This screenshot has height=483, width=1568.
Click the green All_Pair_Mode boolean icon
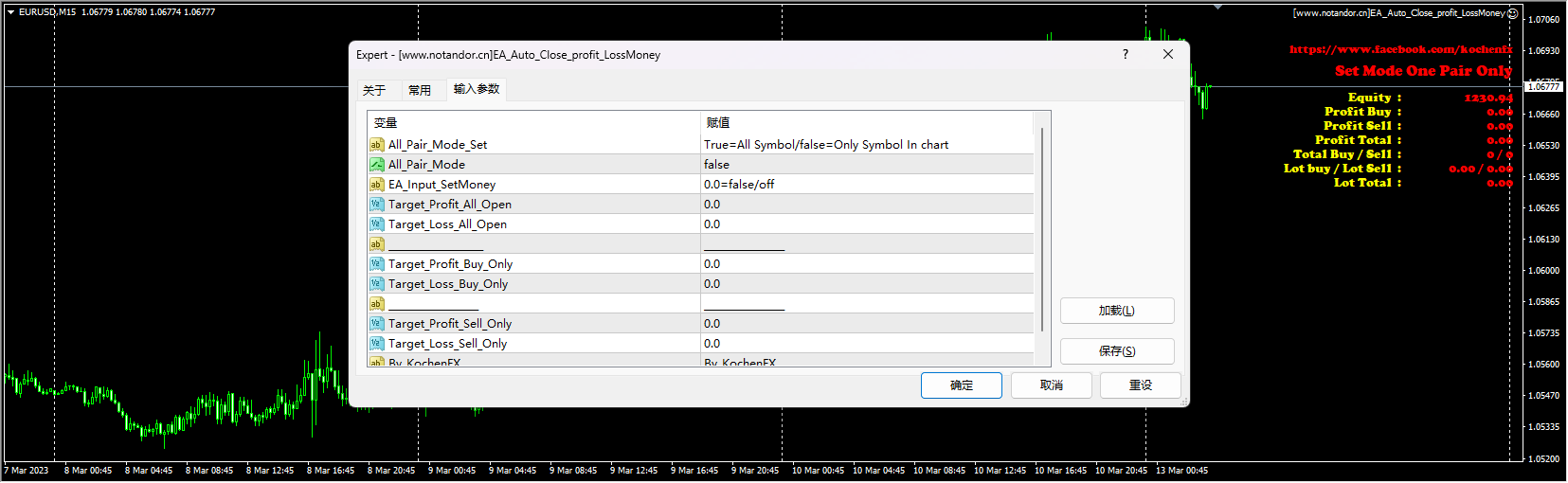[376, 165]
